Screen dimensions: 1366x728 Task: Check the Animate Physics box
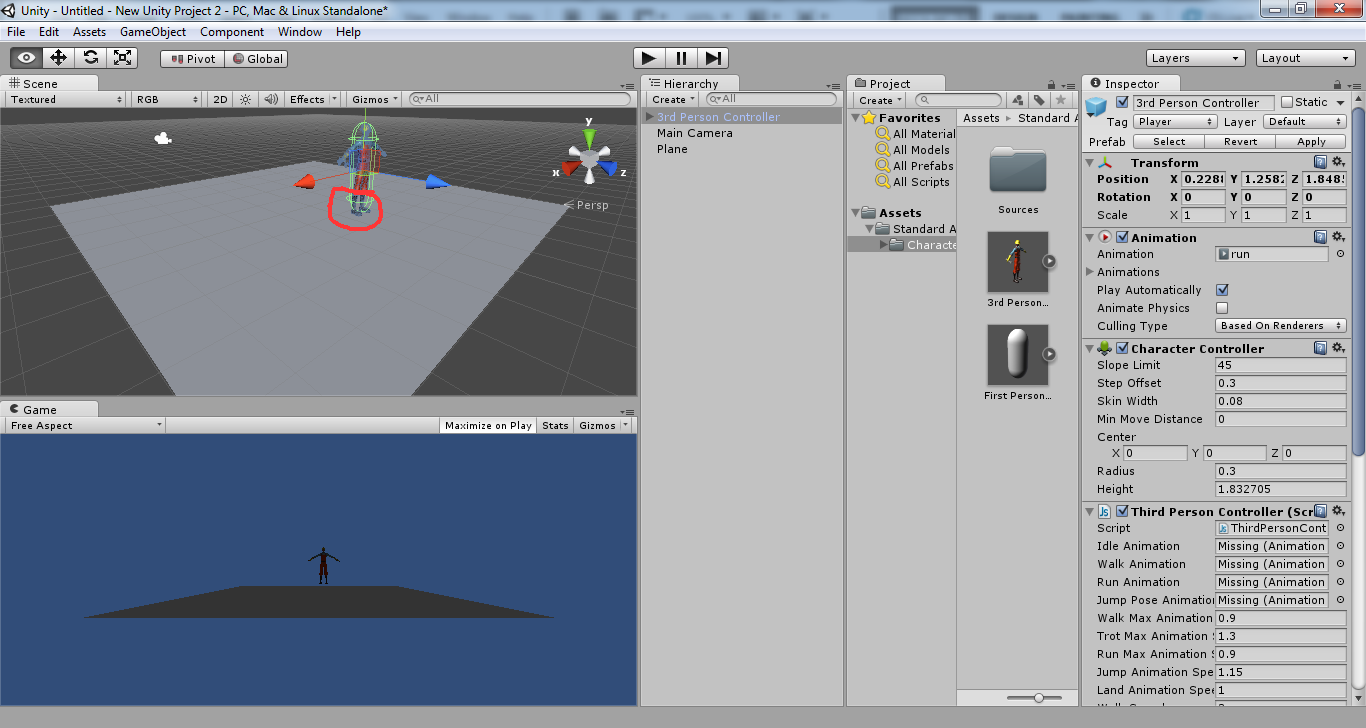pyautogui.click(x=1221, y=308)
